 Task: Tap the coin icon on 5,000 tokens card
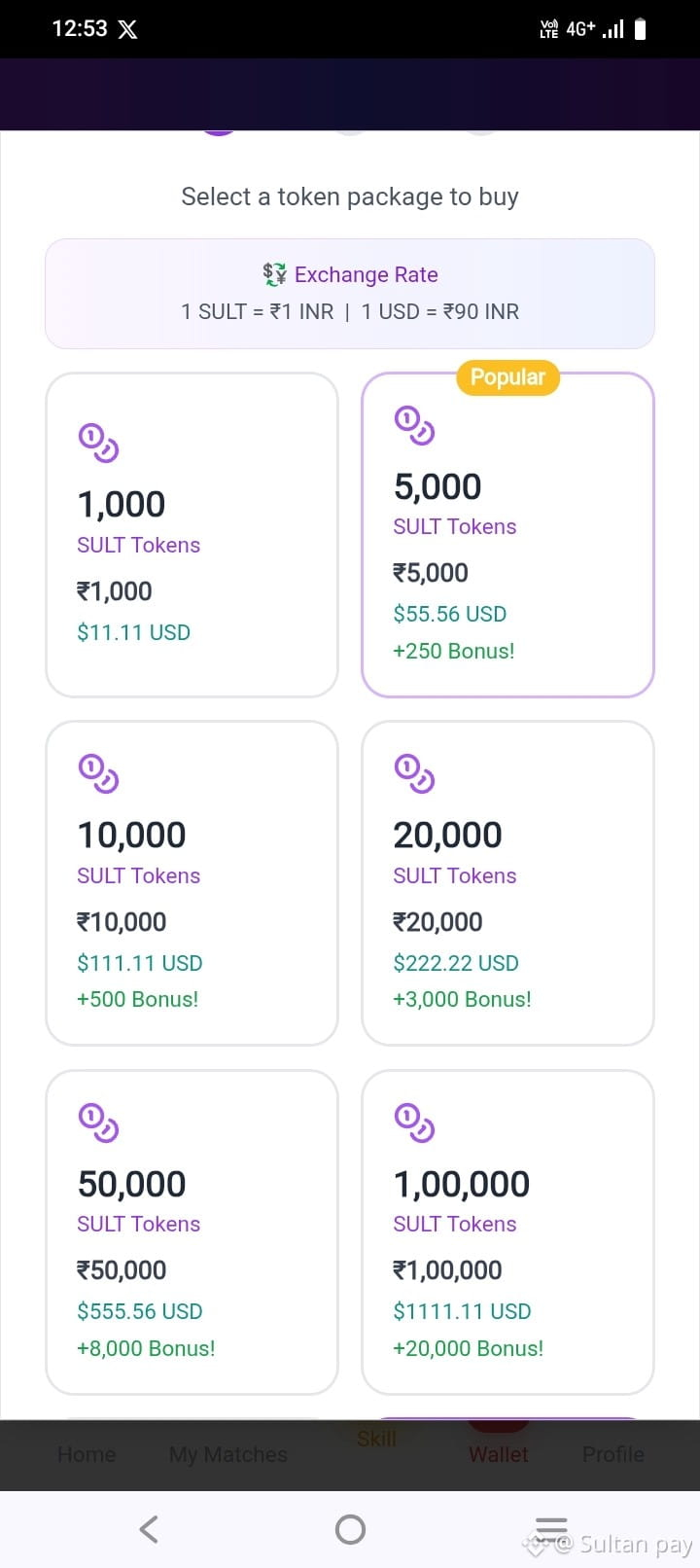(414, 425)
